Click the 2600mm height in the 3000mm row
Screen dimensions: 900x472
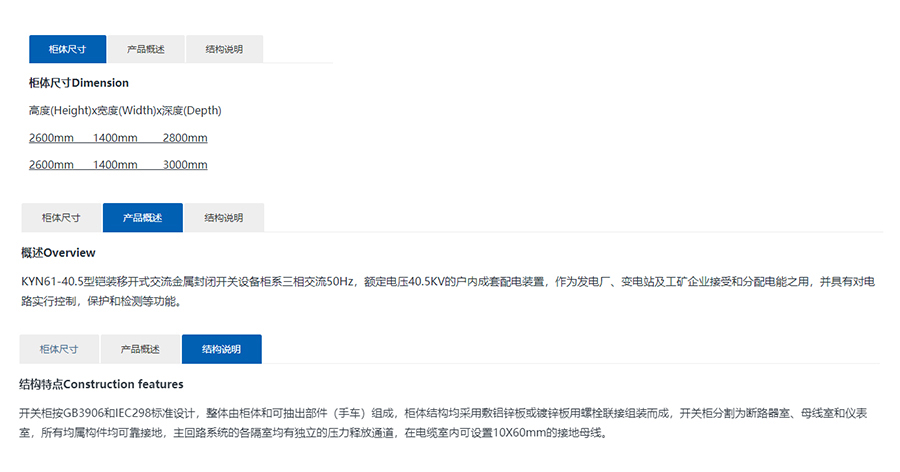tap(51, 165)
